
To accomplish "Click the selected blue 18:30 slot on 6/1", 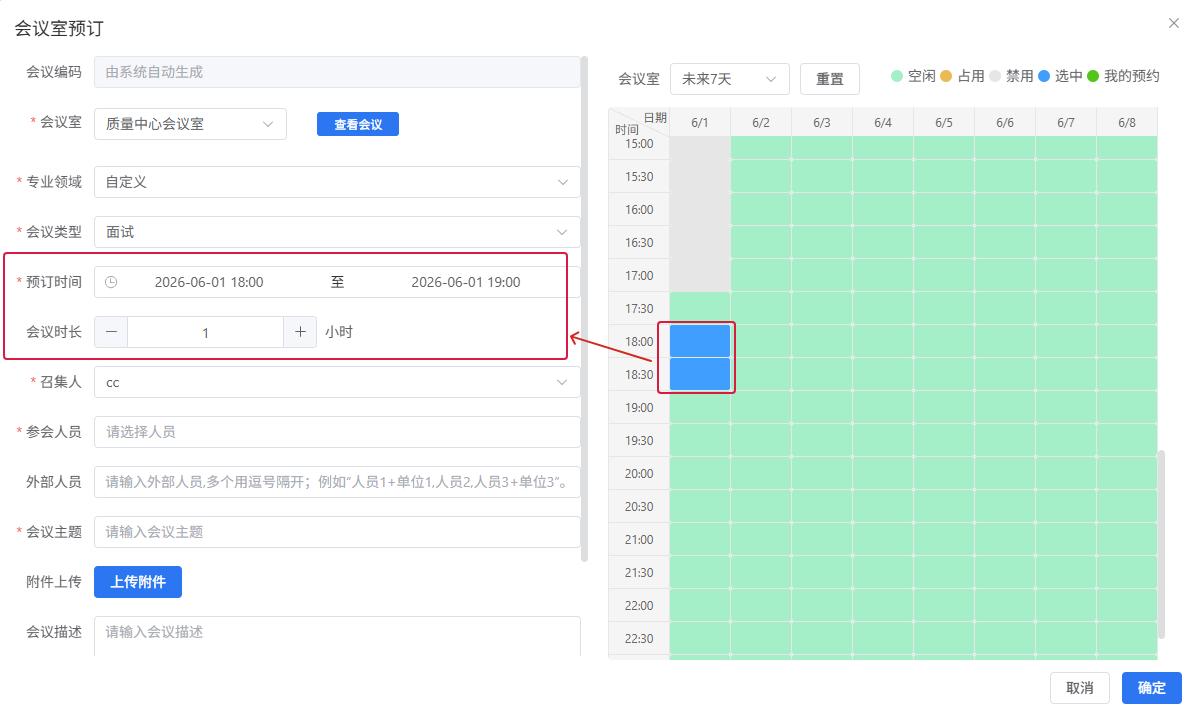I will click(x=700, y=374).
